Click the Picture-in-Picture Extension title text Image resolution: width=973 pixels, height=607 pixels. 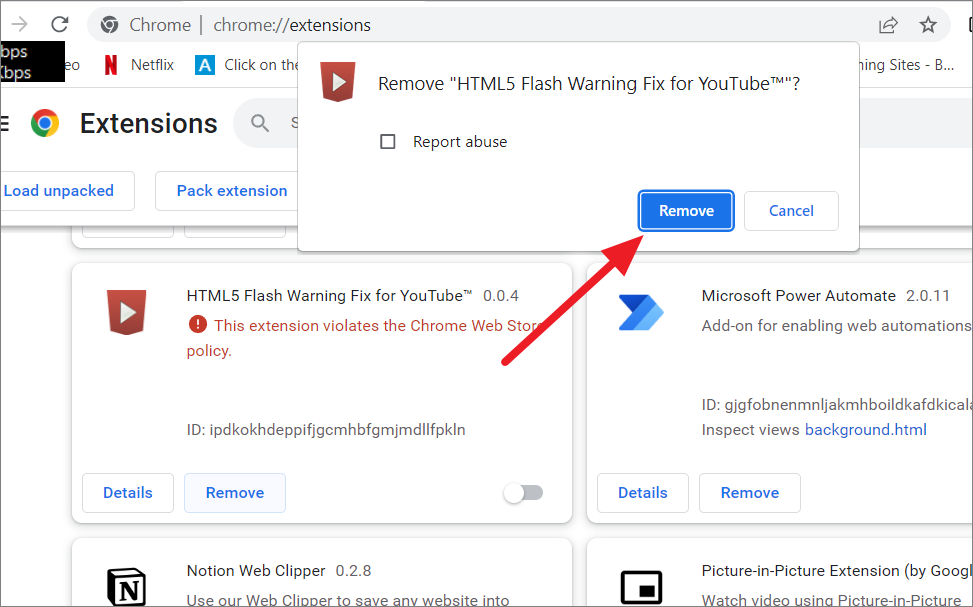tap(836, 570)
